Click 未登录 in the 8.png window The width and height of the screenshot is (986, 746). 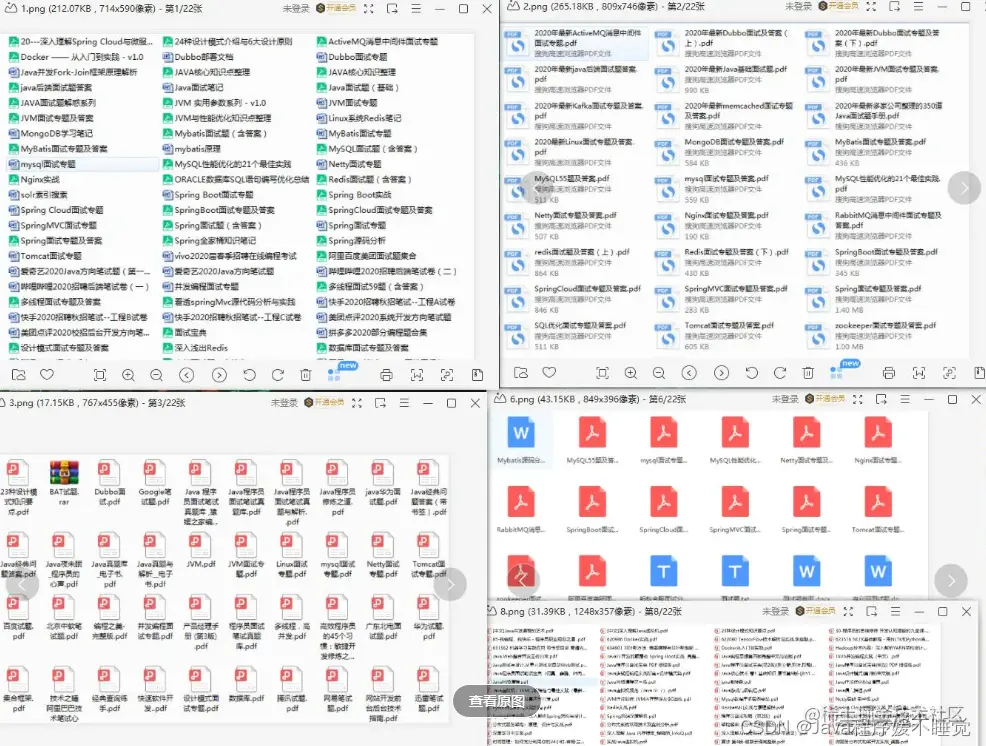(775, 611)
